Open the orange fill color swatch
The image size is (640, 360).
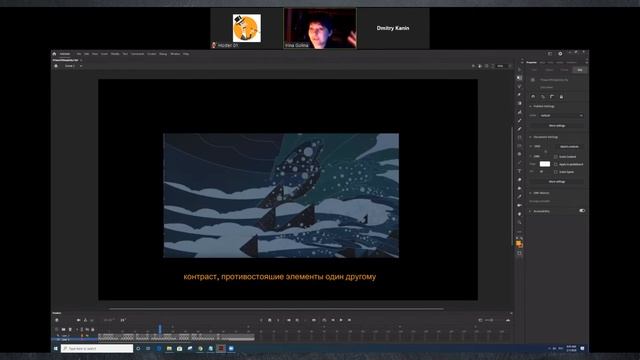[519, 244]
